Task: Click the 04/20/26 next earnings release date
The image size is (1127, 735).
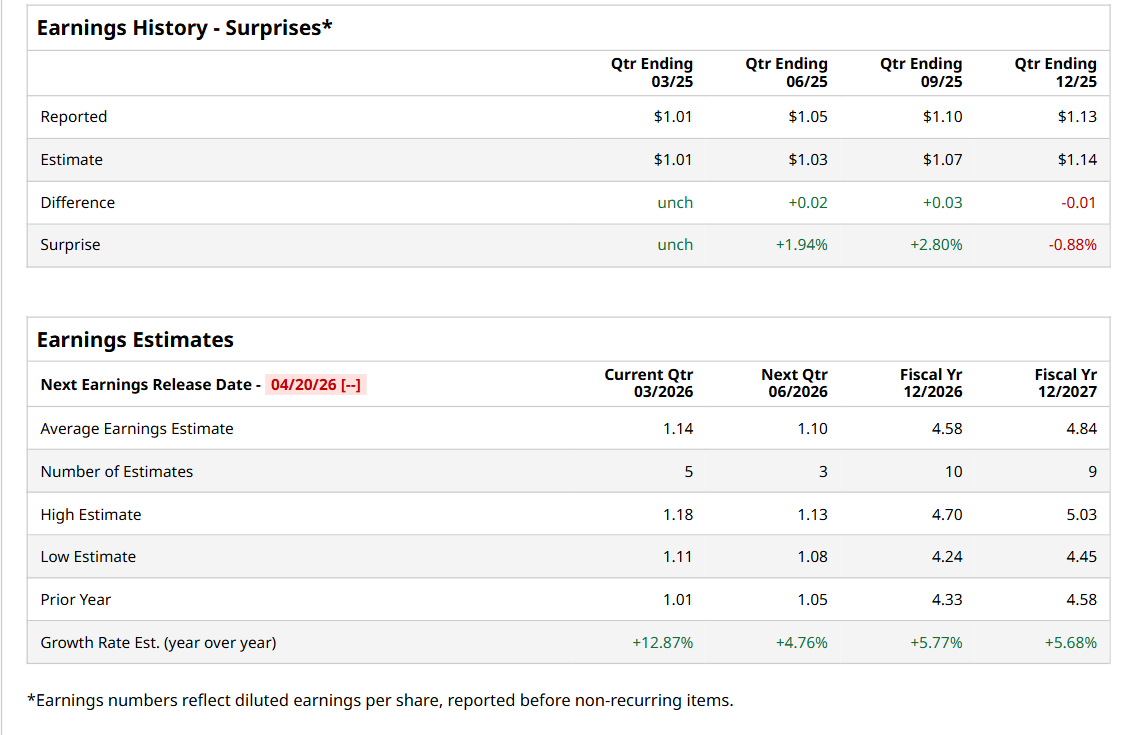Action: click(315, 385)
